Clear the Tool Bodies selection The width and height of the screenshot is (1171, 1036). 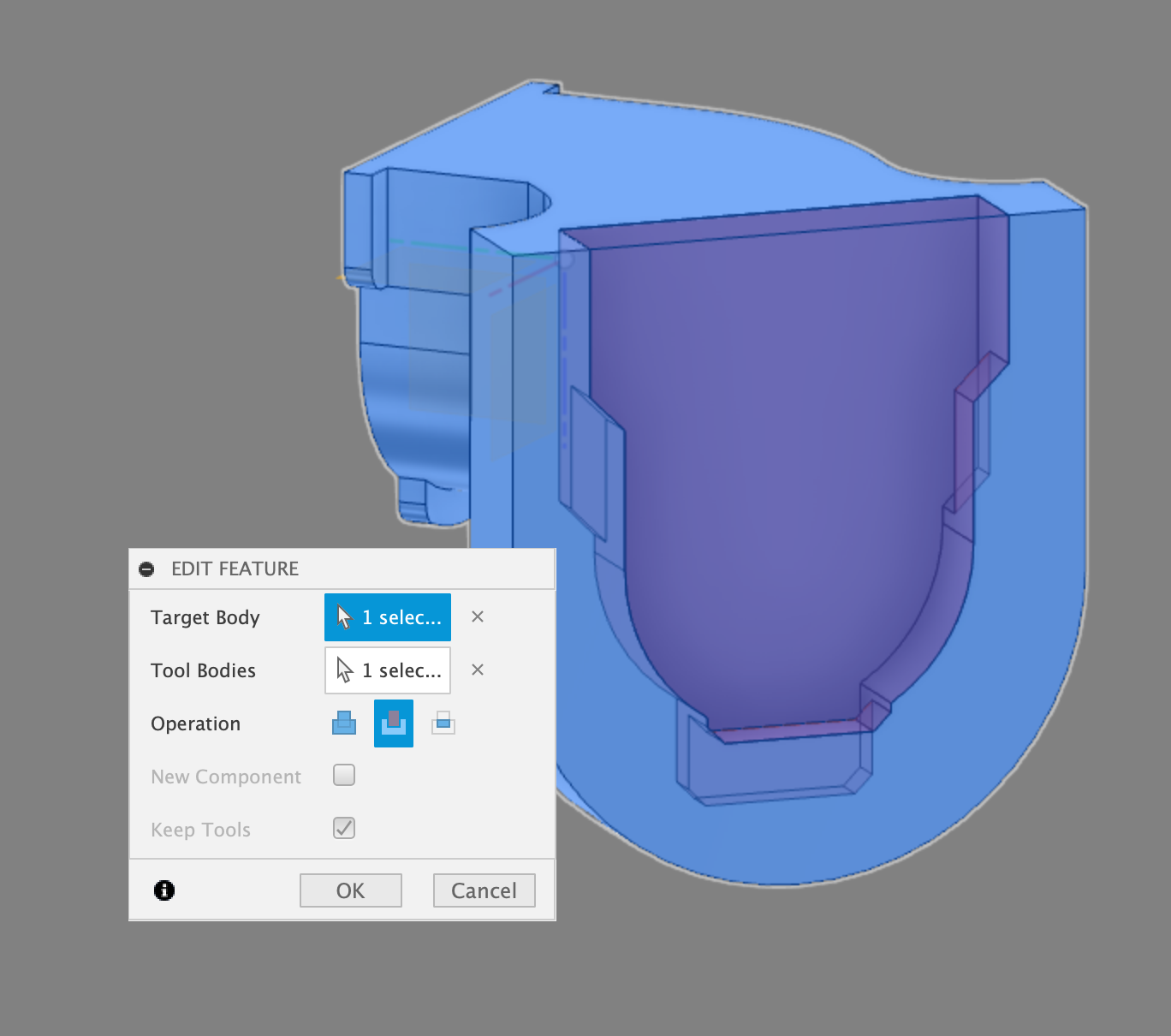click(x=478, y=670)
